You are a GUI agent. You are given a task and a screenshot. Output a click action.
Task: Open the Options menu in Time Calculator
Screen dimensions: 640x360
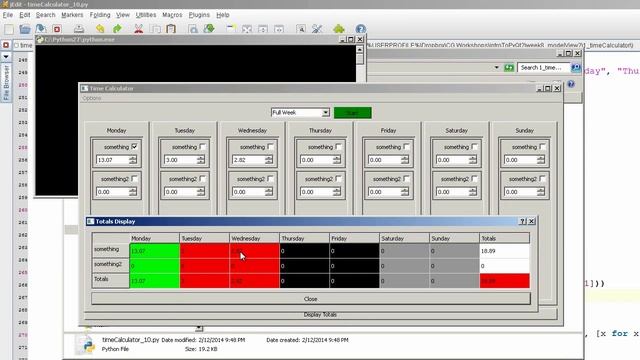pos(91,98)
